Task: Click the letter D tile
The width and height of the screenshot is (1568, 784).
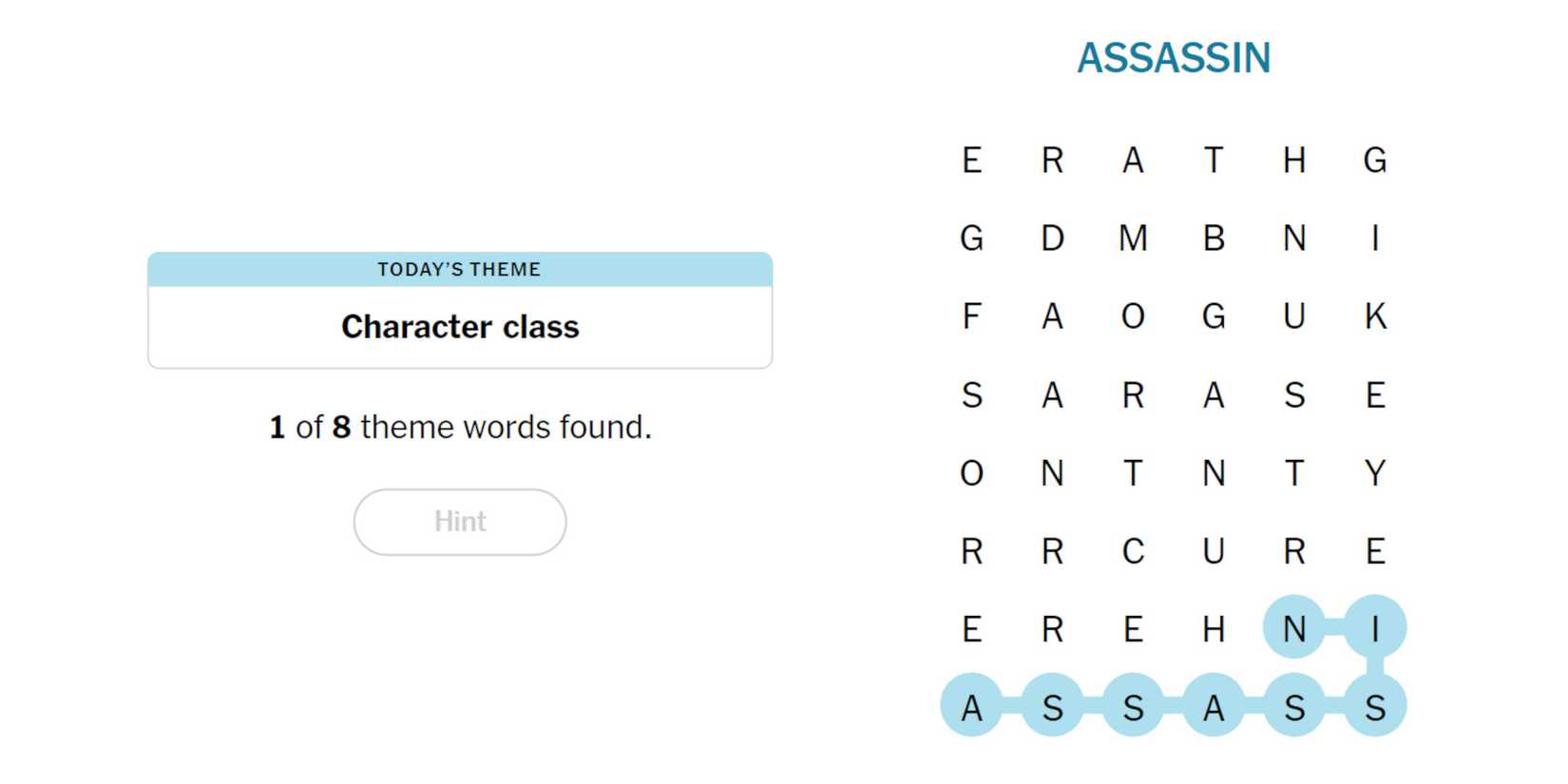Action: (1052, 239)
